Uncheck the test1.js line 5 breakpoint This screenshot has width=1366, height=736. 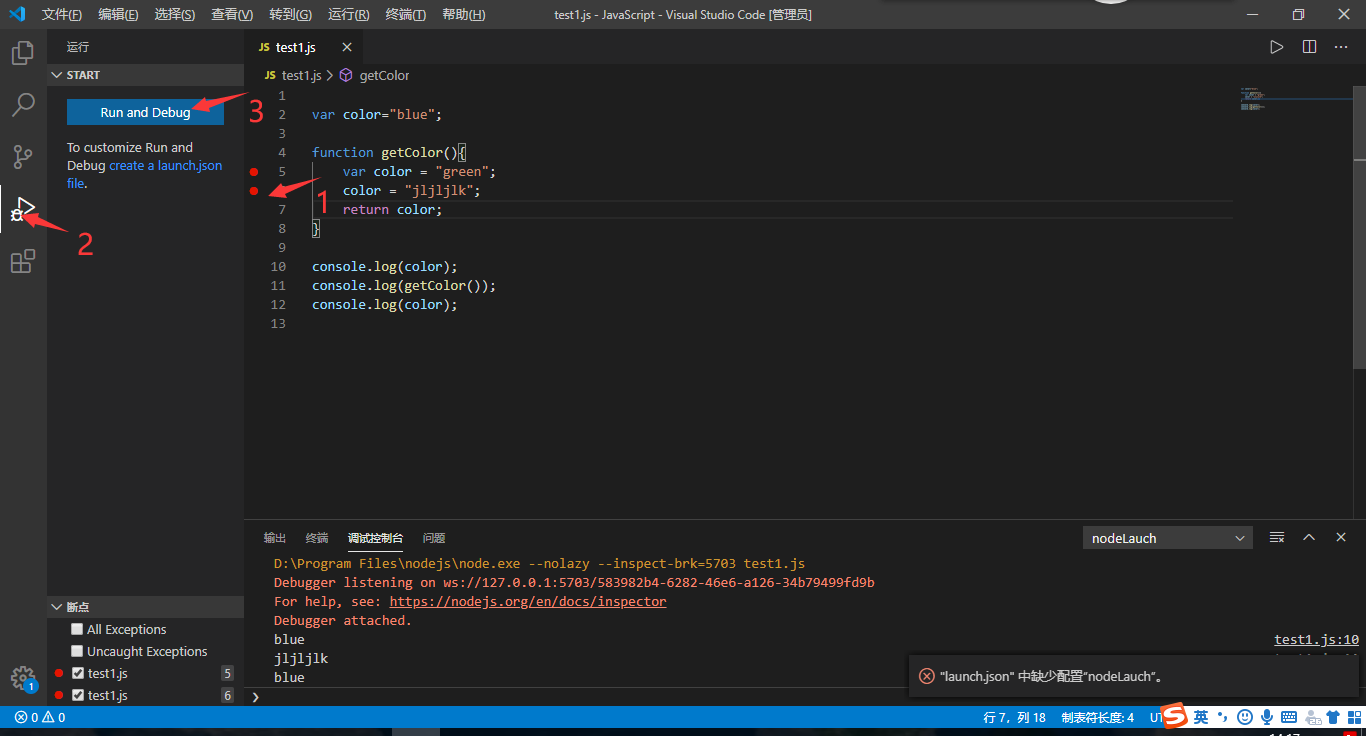[78, 673]
